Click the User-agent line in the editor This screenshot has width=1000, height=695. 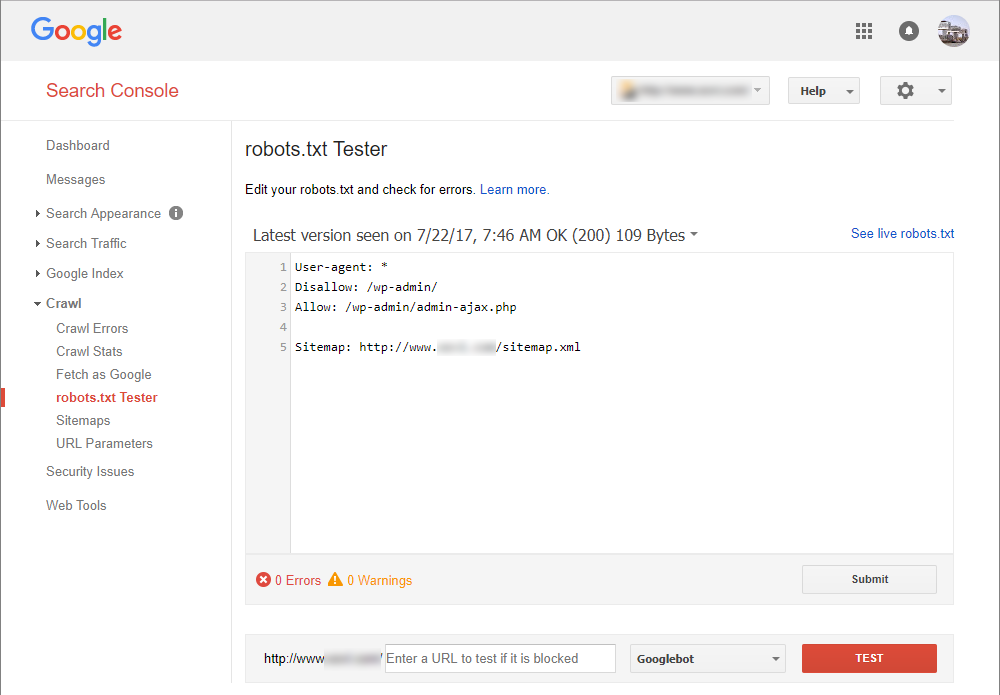coord(341,267)
